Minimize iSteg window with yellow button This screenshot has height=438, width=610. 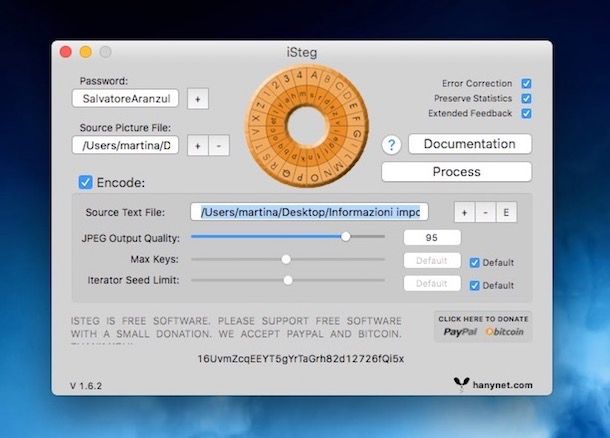click(86, 52)
